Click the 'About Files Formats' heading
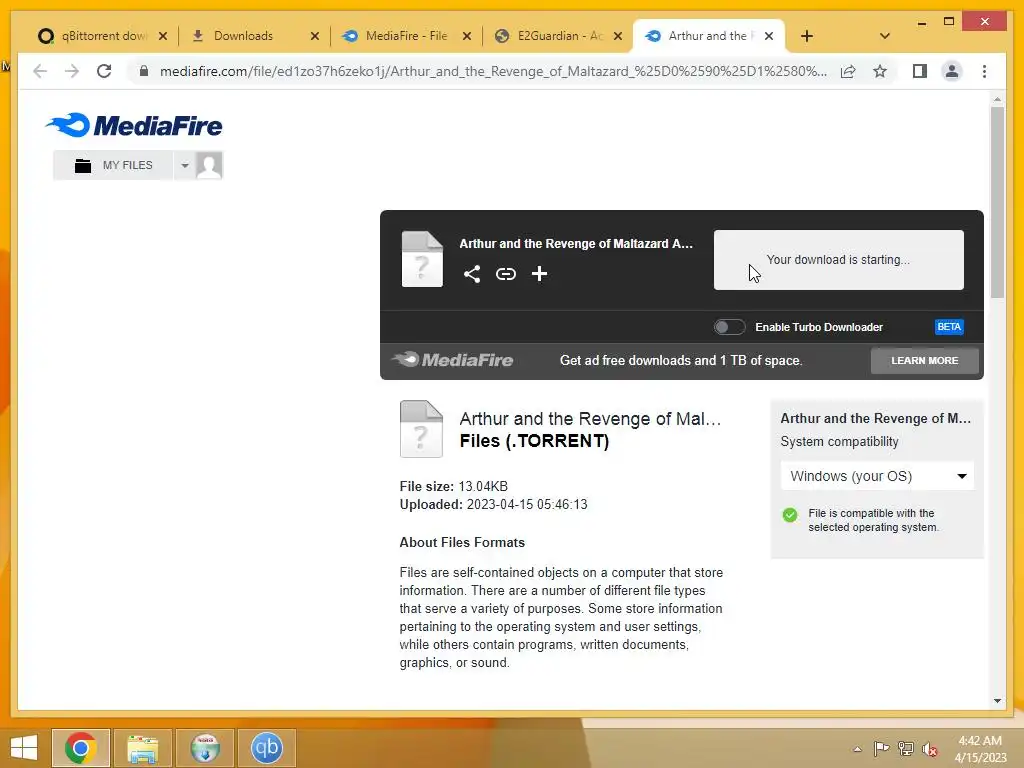This screenshot has width=1024, height=768. tap(462, 543)
